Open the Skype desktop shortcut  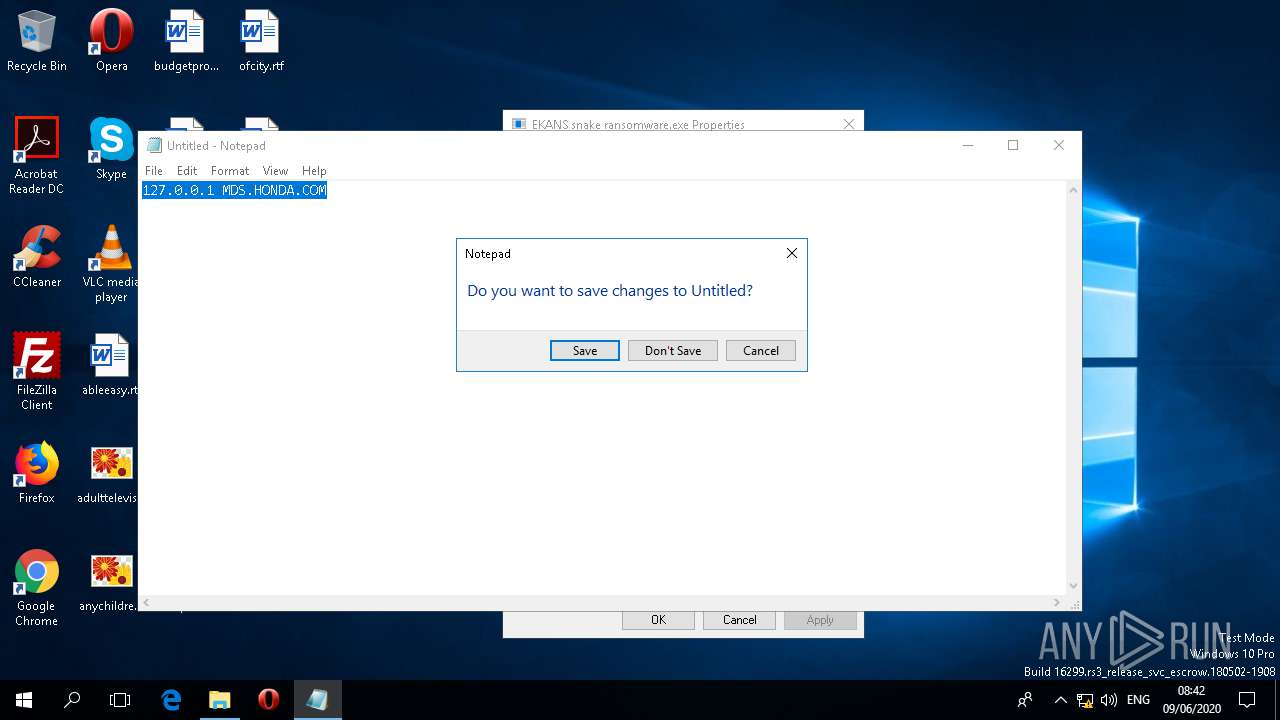[x=111, y=149]
